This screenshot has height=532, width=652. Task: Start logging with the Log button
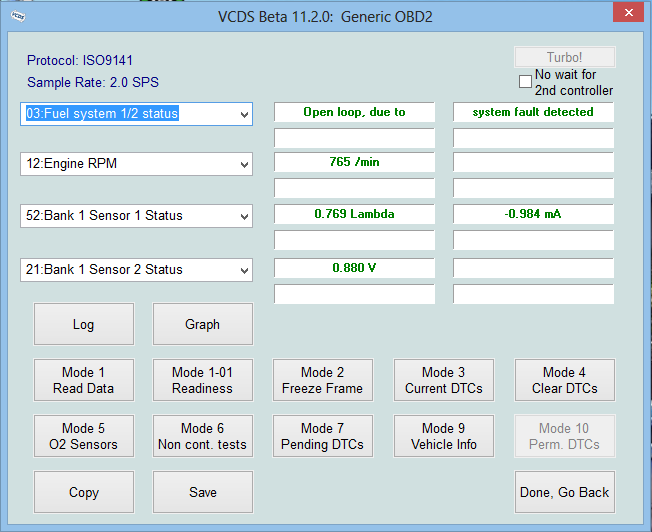pos(84,324)
